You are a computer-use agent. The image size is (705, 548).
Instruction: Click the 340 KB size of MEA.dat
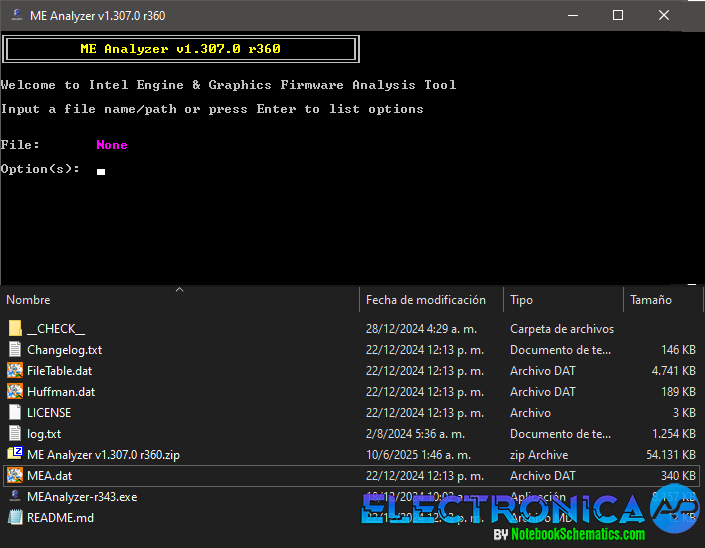678,476
